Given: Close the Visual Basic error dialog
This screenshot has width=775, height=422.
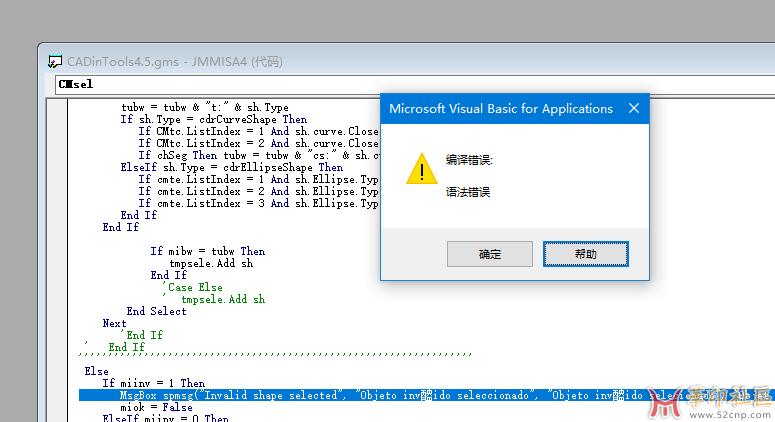Looking at the screenshot, I should (634, 108).
